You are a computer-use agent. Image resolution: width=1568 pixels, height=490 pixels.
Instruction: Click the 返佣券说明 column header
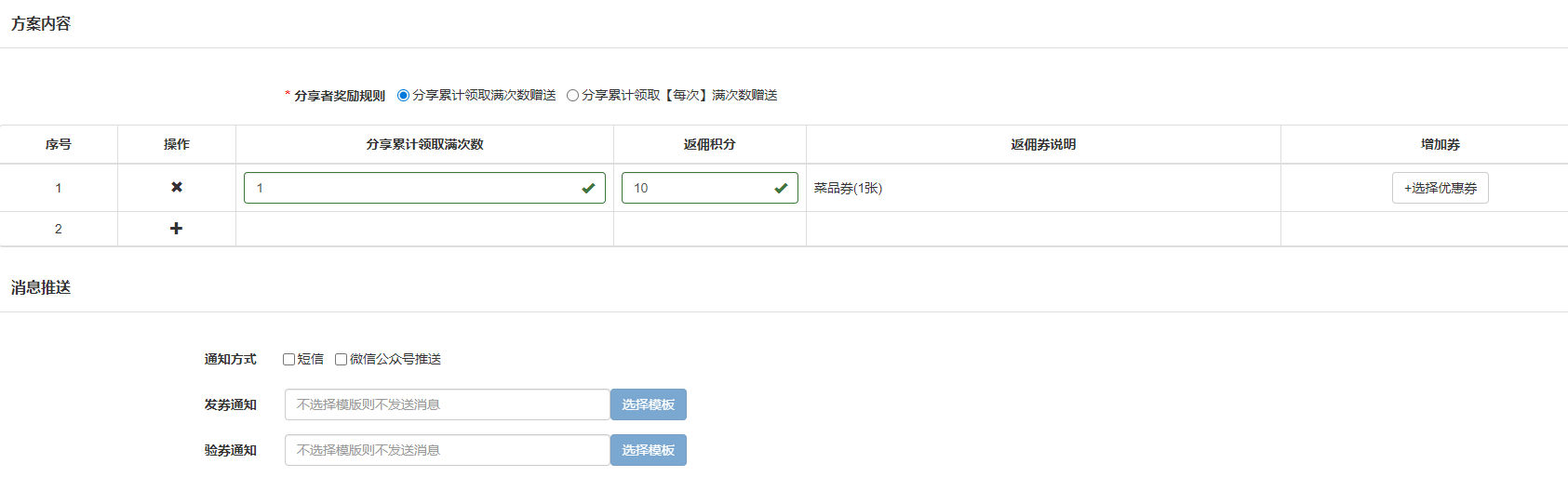[x=1043, y=144]
